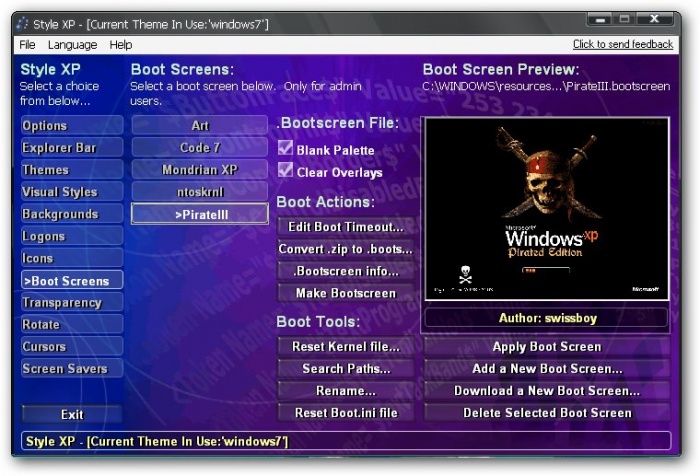The width and height of the screenshot is (700, 476).
Task: Click Reset Boot.ini file button
Action: click(x=346, y=413)
